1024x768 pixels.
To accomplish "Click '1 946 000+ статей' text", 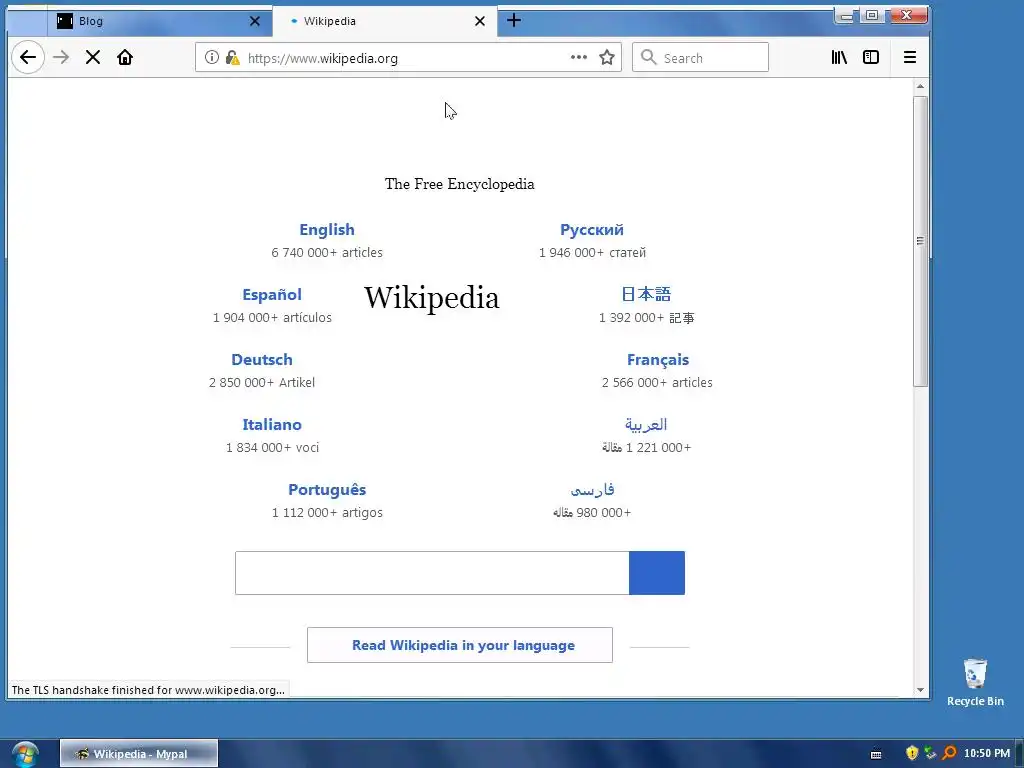I will pos(592,253).
